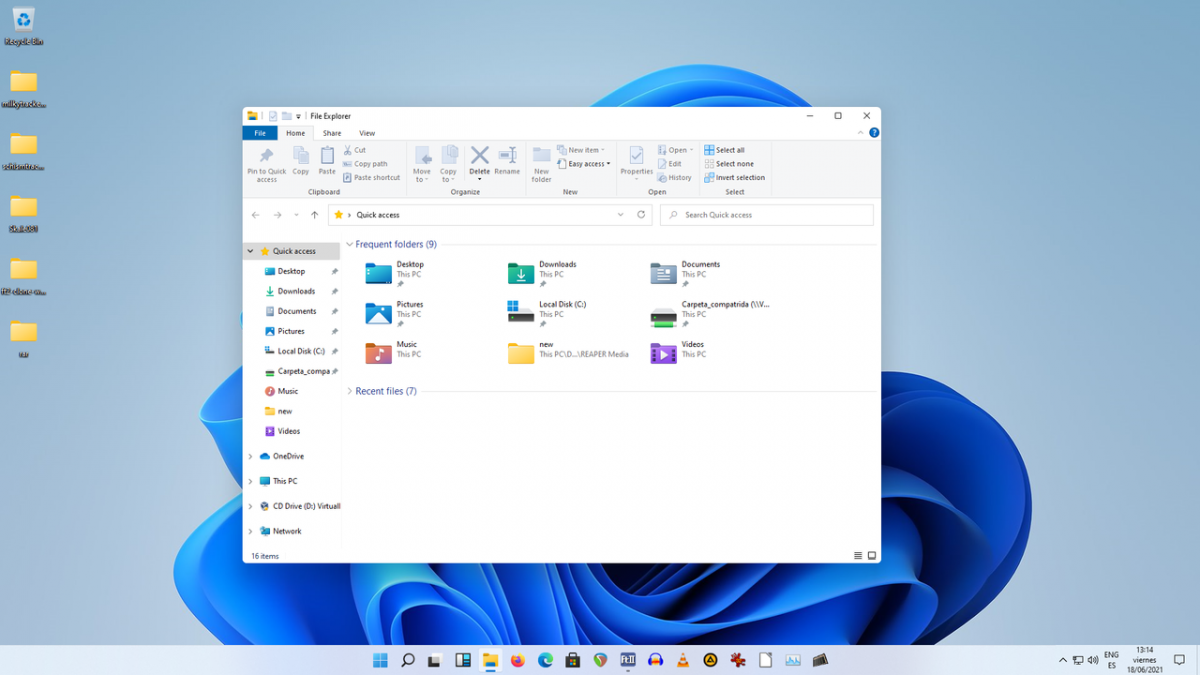Click Select none in the ribbon

734,164
